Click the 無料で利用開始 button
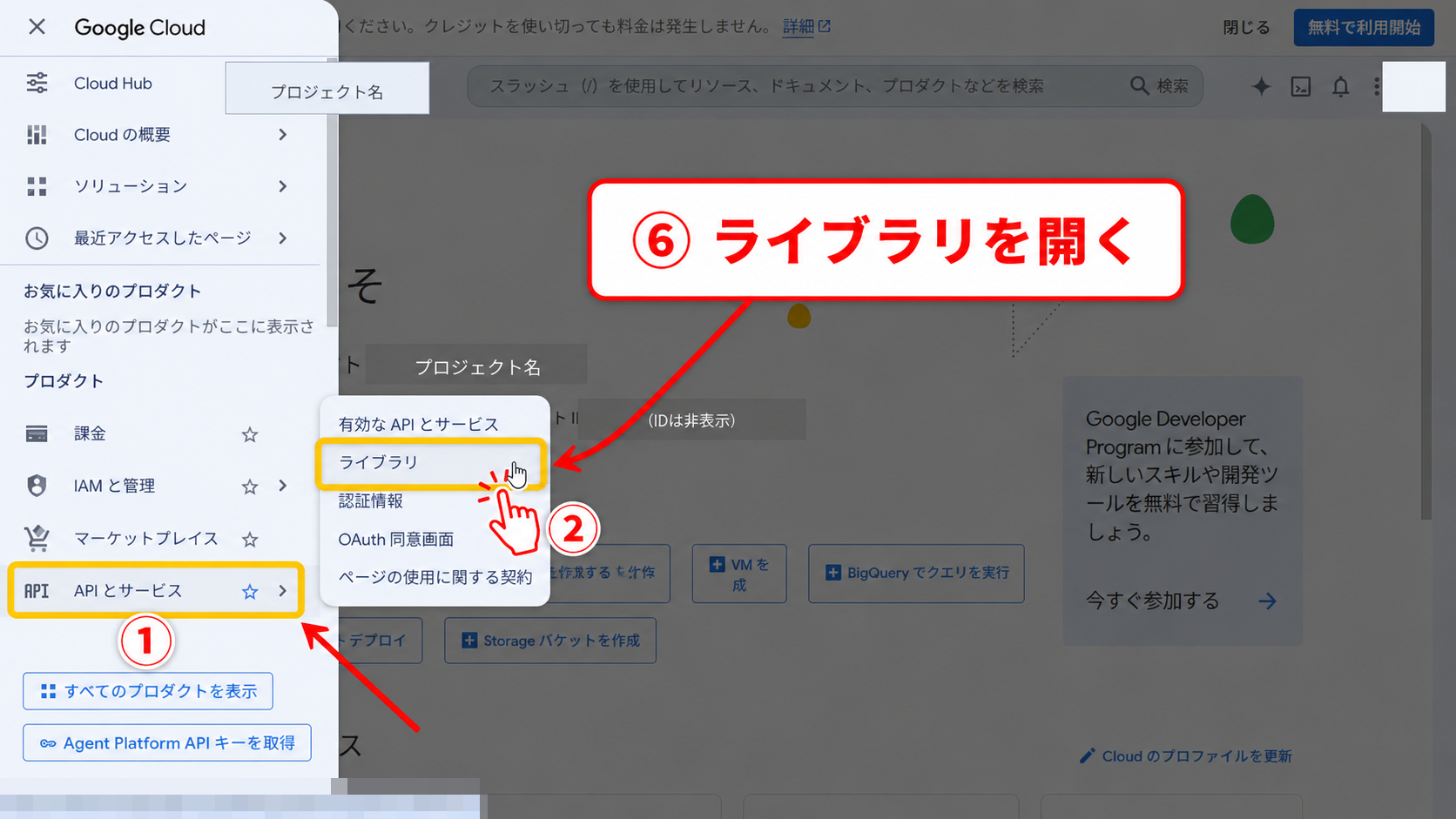Screen dimensions: 1456x819 coord(1364,28)
